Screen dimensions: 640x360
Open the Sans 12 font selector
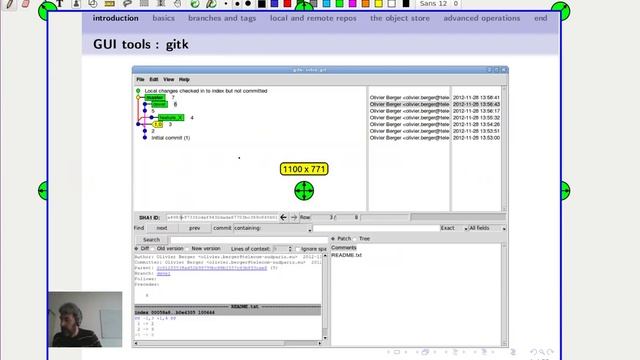point(439,4)
